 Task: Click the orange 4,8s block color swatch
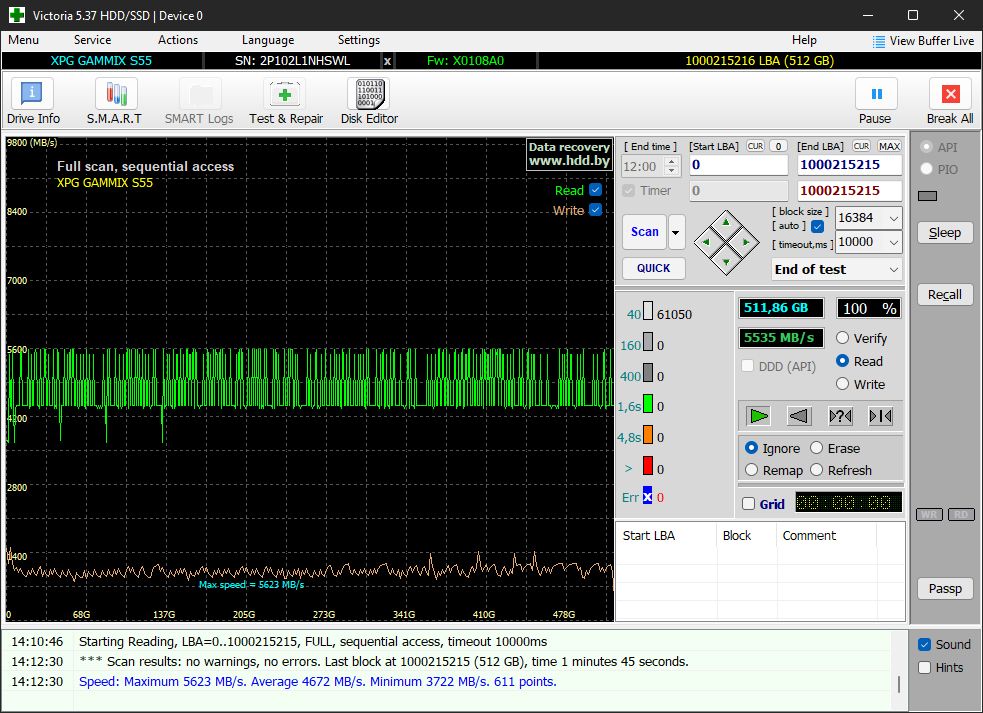pos(648,435)
